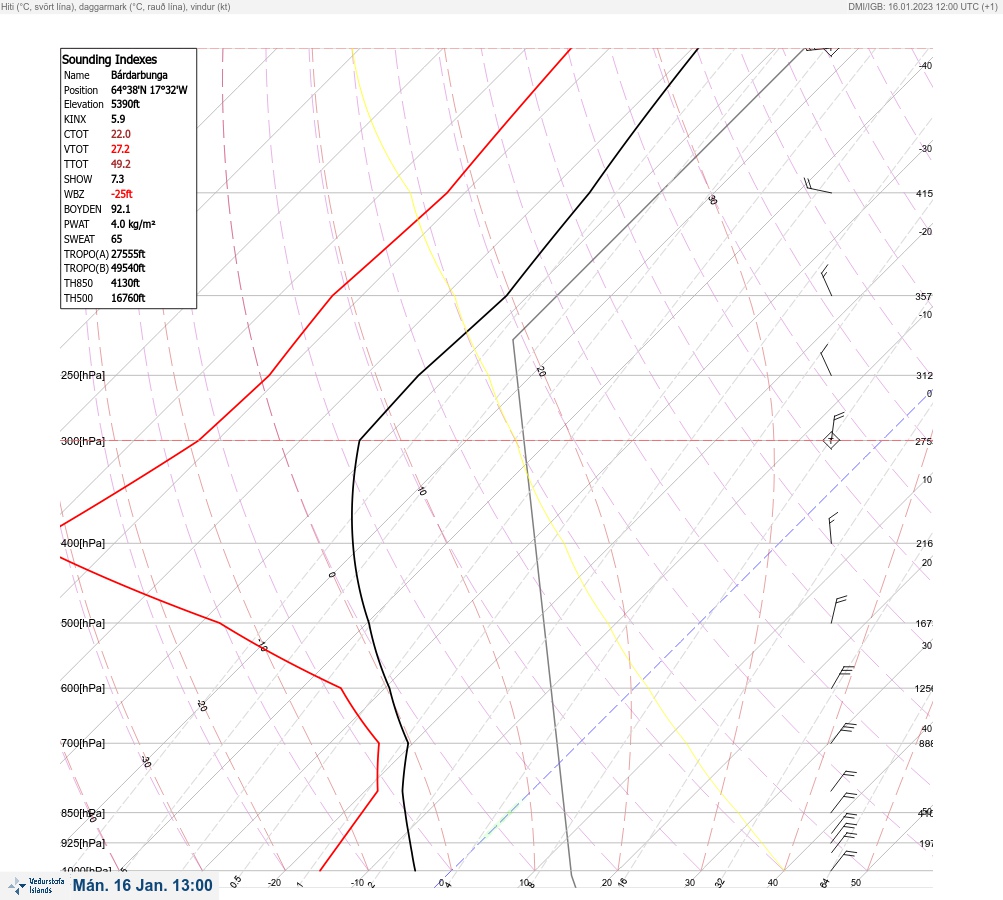1003x900 pixels.
Task: Click the 357 height label on right edge
Action: point(924,296)
